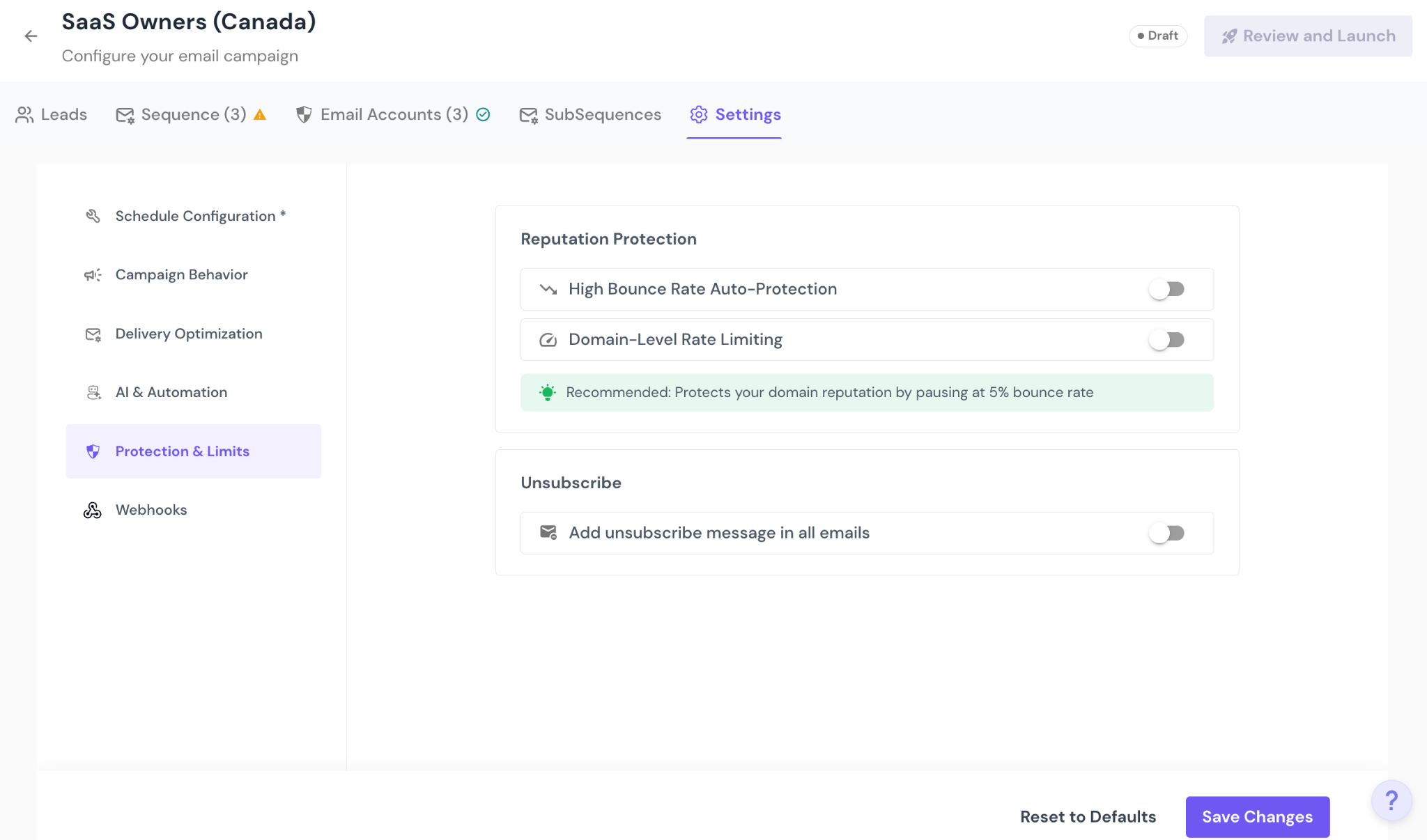Click the bounce rate trending-down icon
This screenshot has width=1427, height=840.
548,289
